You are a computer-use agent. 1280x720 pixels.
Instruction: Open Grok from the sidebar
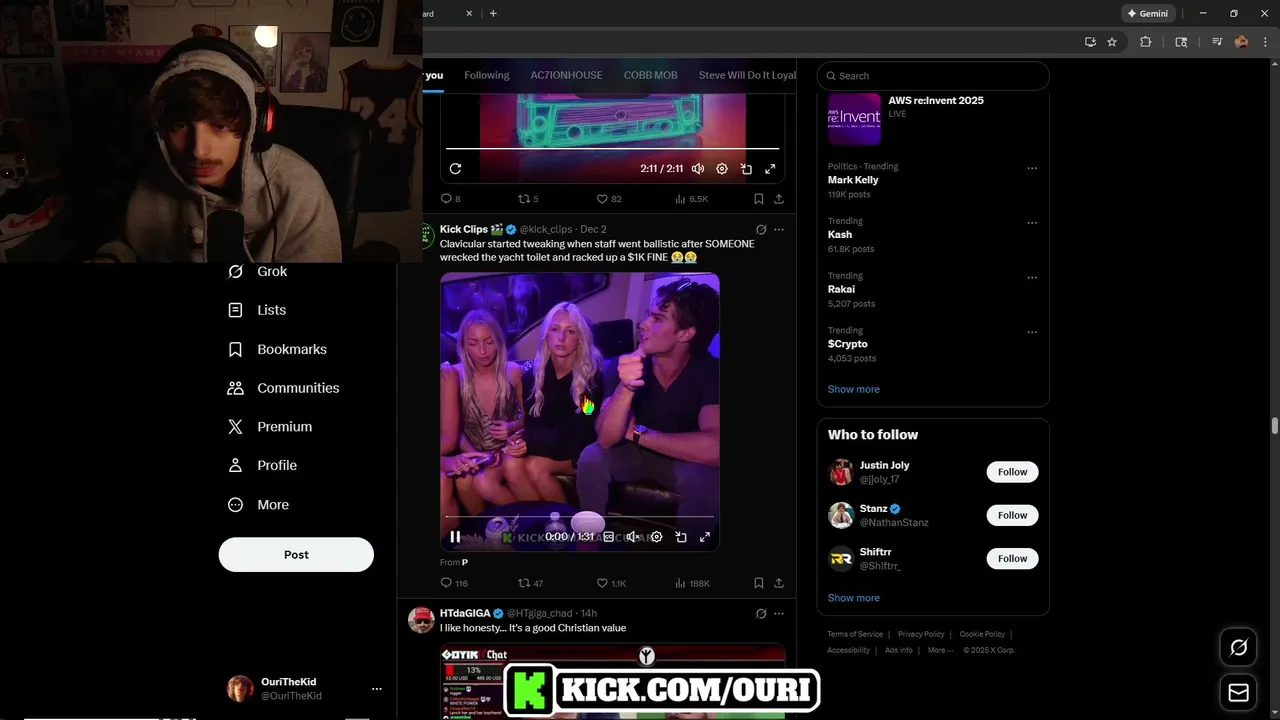point(258,271)
